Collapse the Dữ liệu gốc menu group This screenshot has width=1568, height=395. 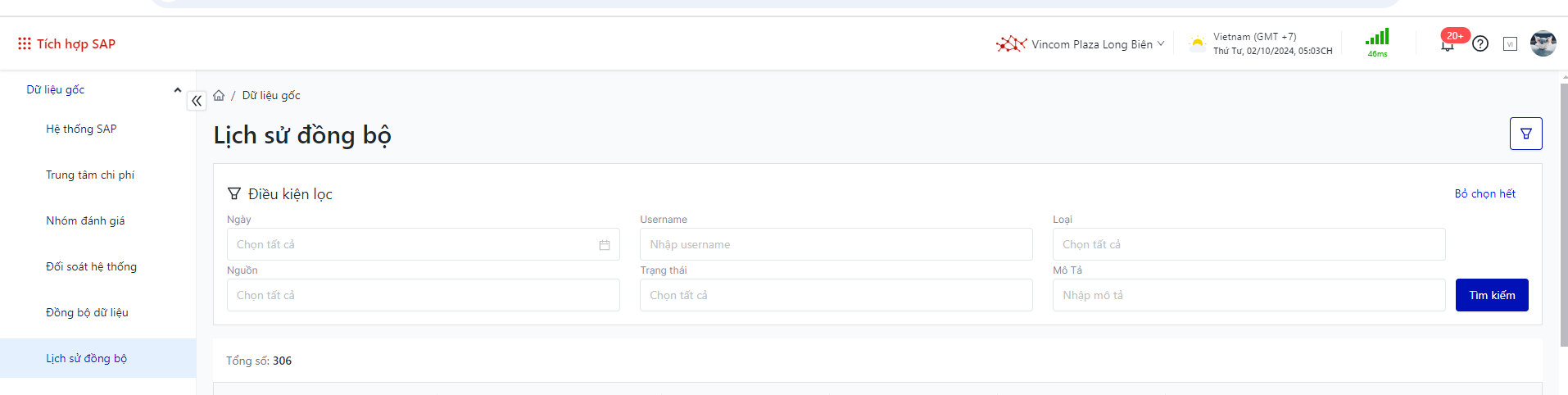[x=177, y=90]
